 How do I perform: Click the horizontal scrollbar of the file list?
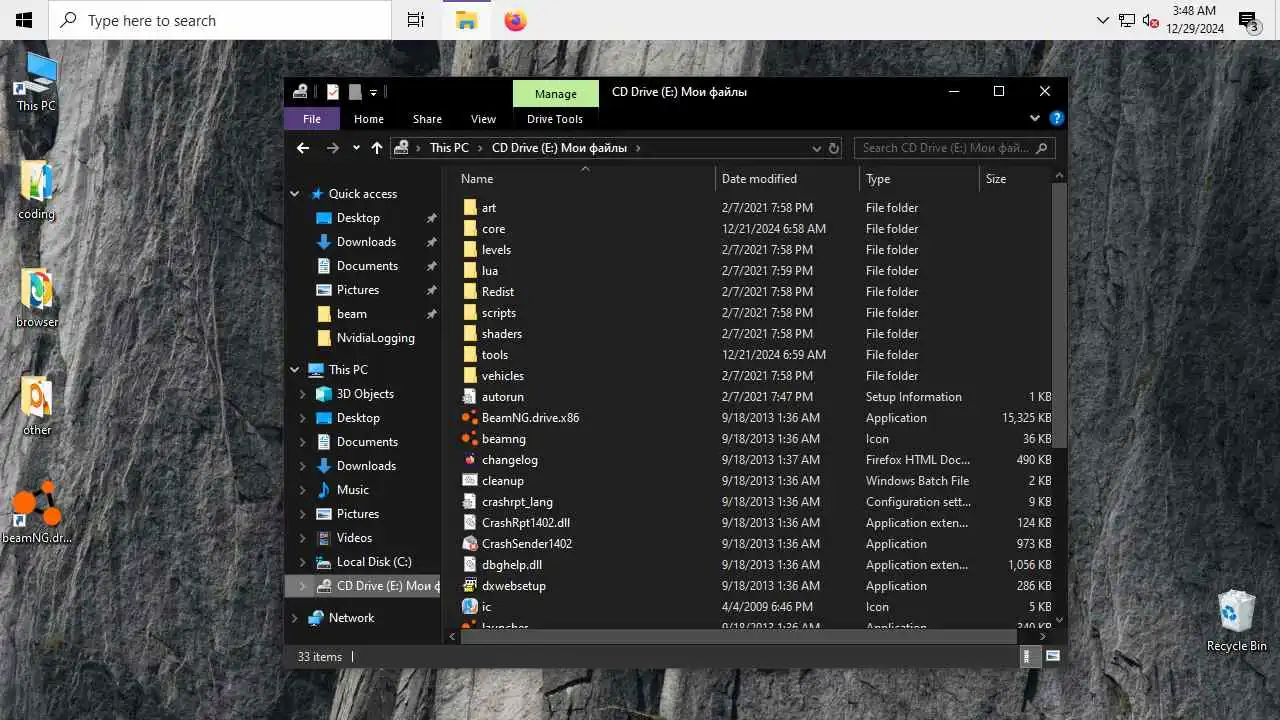739,636
